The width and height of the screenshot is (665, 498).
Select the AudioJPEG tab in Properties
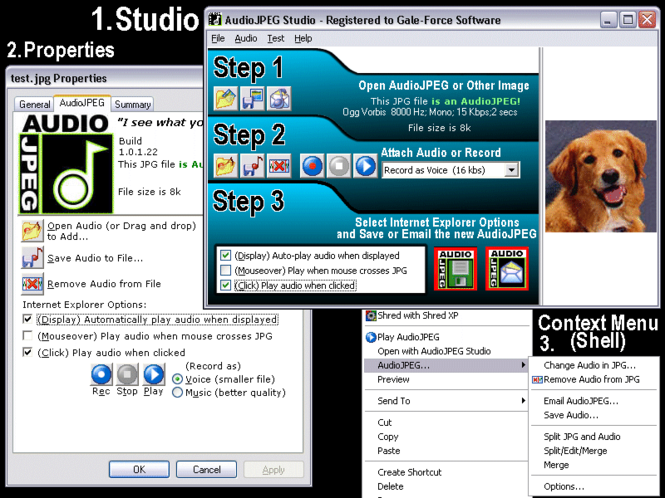pyautogui.click(x=82, y=103)
